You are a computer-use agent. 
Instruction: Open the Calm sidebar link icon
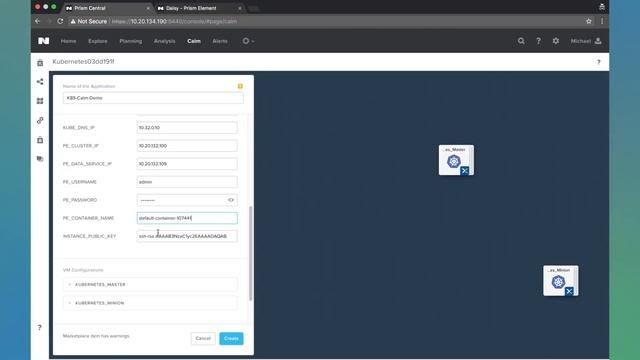tap(40, 120)
